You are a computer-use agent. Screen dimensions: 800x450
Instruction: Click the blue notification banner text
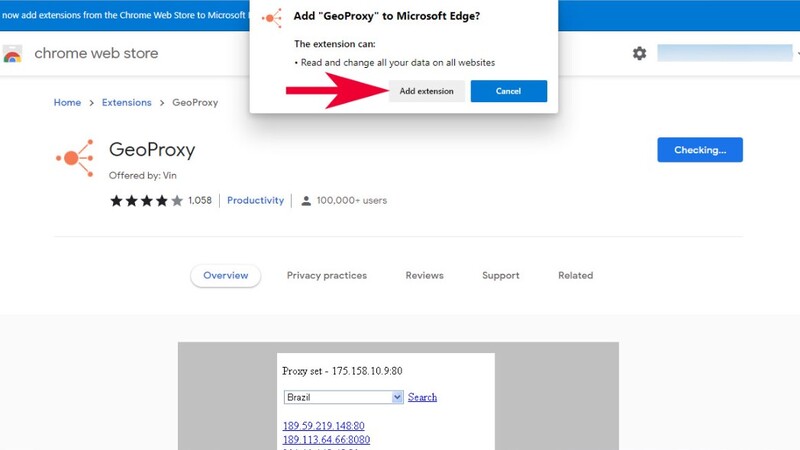point(123,15)
